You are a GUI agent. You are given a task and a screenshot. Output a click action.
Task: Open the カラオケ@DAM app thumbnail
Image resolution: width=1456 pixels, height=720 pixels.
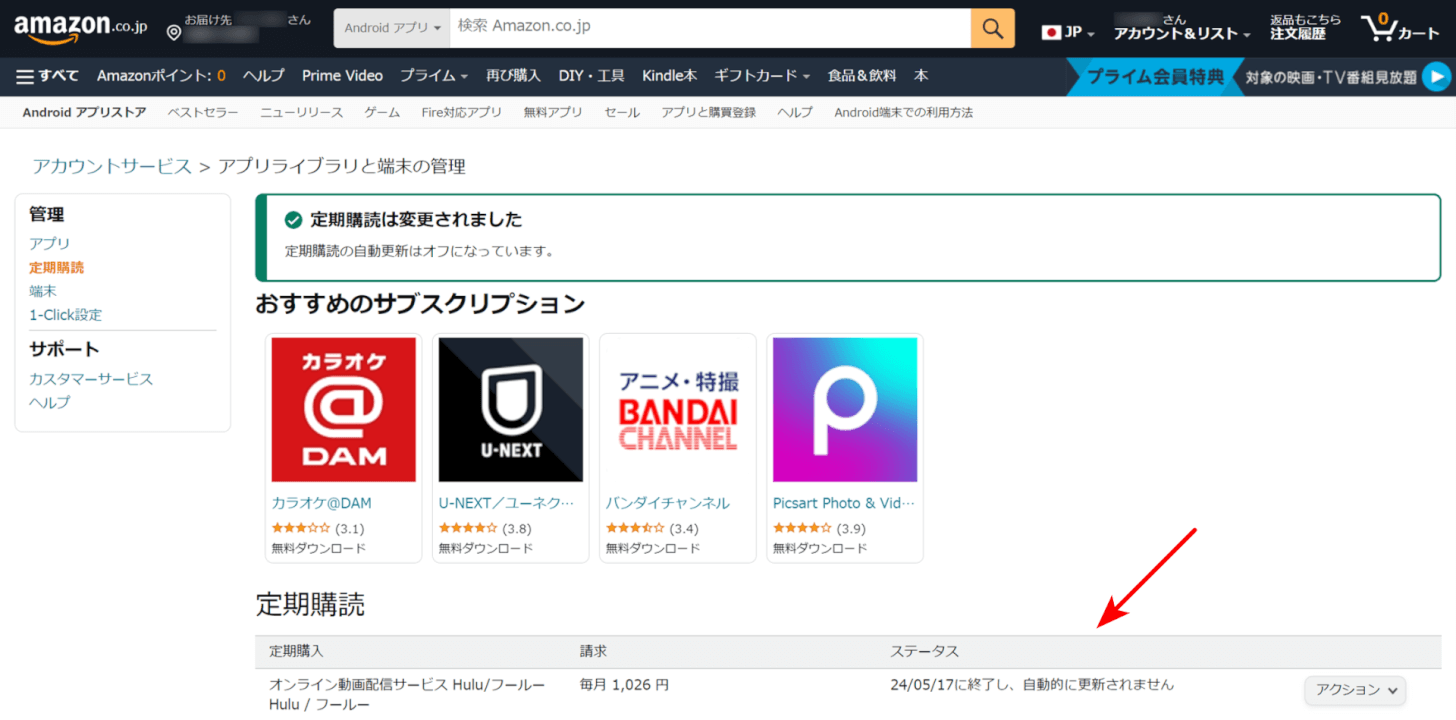coord(343,410)
